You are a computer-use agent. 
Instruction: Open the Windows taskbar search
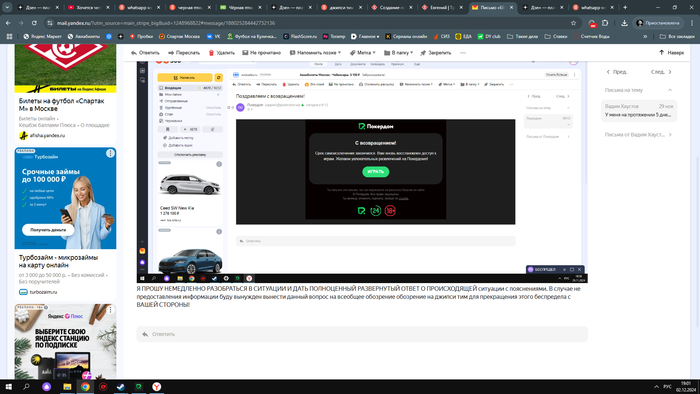pyautogui.click(x=26, y=387)
